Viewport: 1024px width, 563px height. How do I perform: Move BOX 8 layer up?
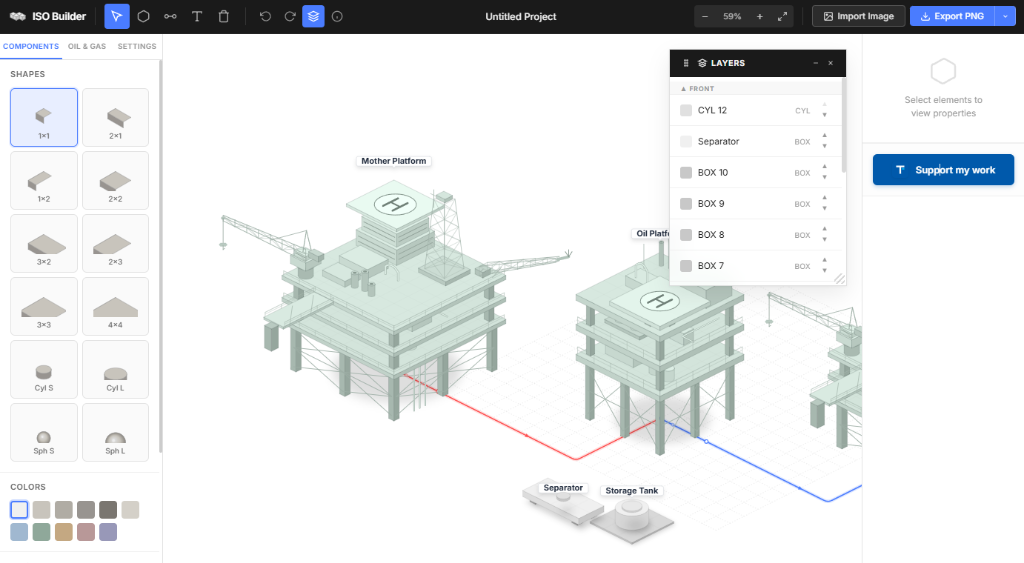(825, 229)
